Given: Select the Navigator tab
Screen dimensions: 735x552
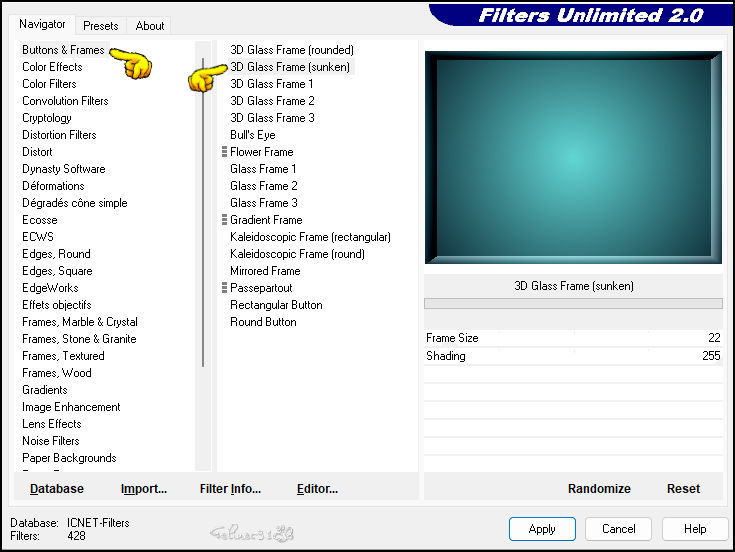Looking at the screenshot, I should [x=43, y=24].
